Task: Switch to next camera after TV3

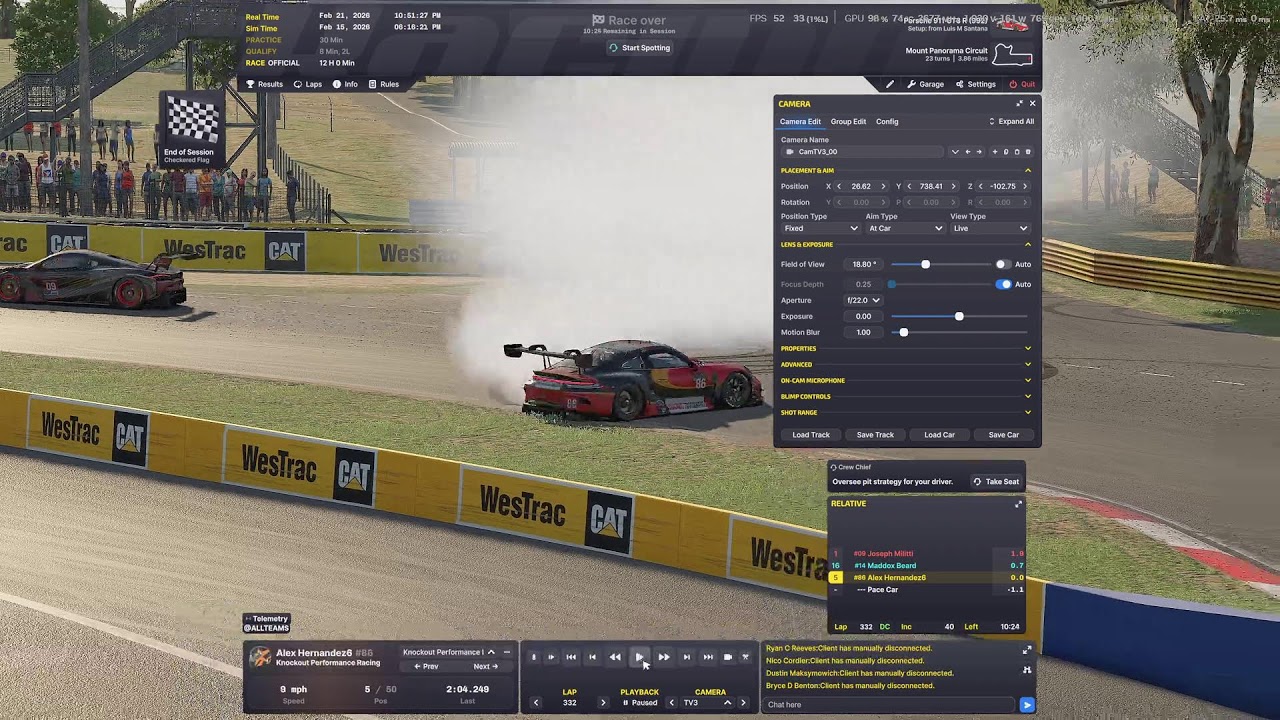Action: [743, 703]
